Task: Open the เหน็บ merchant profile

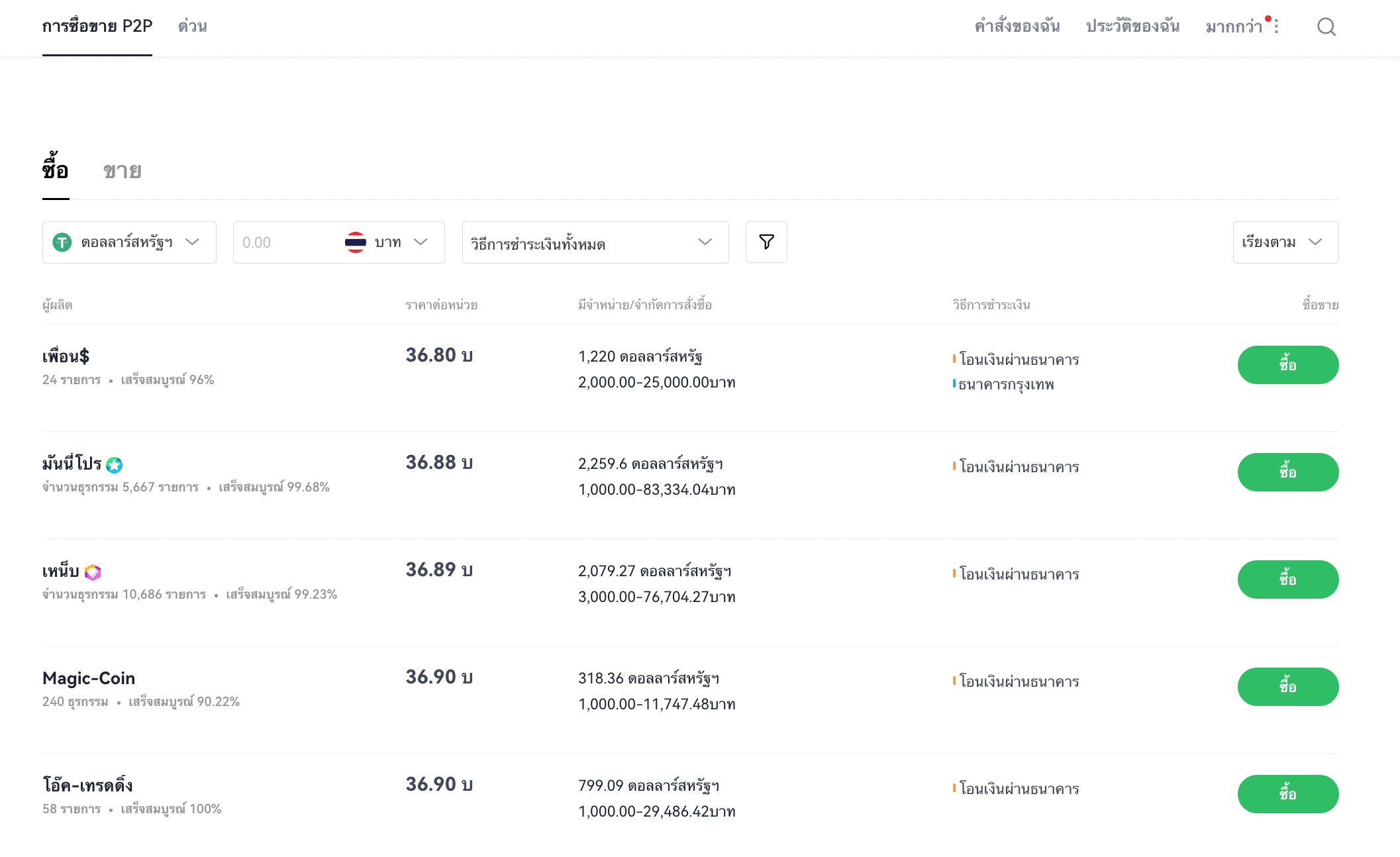Action: point(60,571)
